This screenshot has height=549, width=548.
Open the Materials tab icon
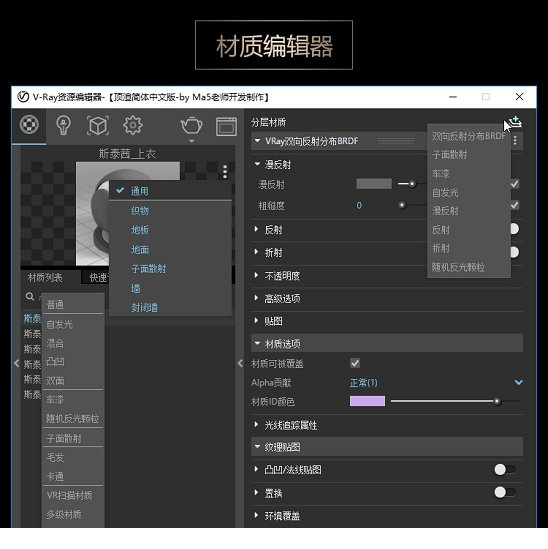(29, 125)
